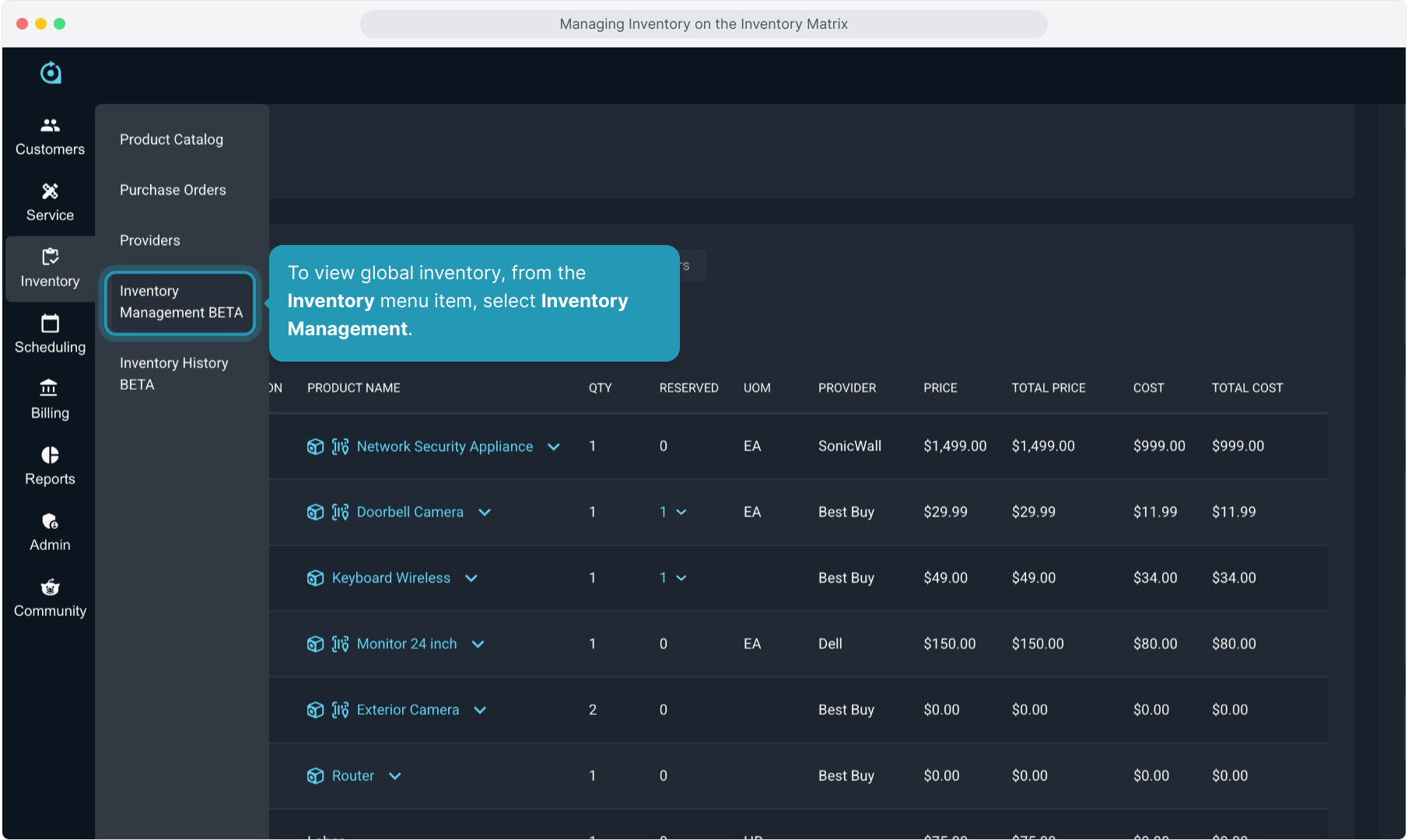Viewport: 1408px width, 840px height.
Task: Click the PRODUCT NAME column header
Action: click(353, 387)
